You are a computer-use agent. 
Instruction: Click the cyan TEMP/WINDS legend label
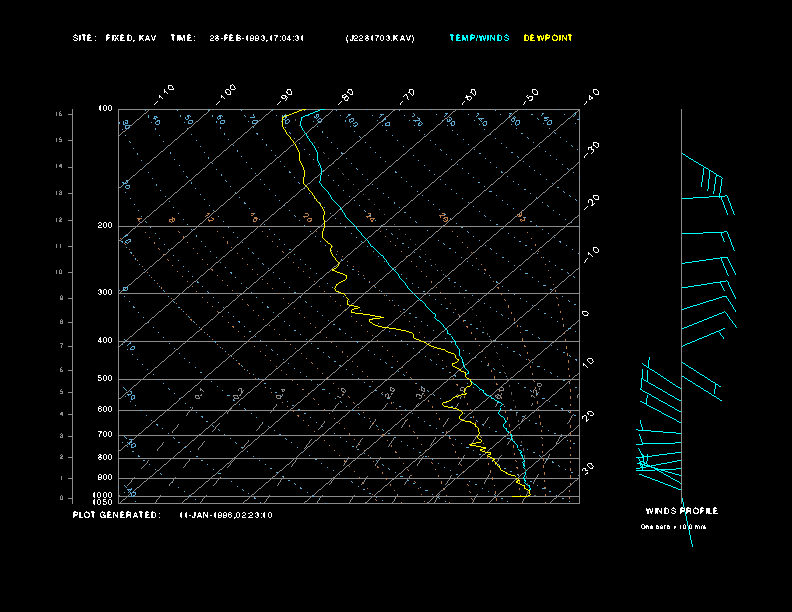(478, 38)
